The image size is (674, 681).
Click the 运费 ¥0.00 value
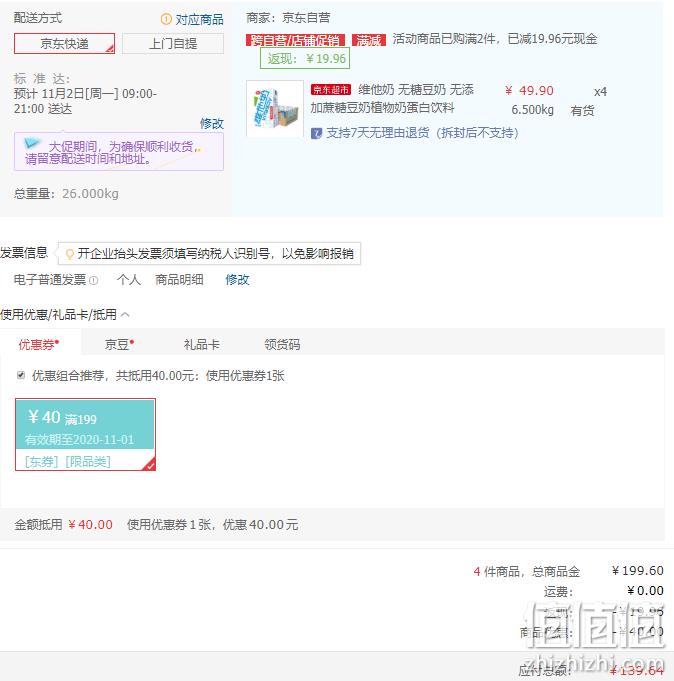[x=645, y=591]
